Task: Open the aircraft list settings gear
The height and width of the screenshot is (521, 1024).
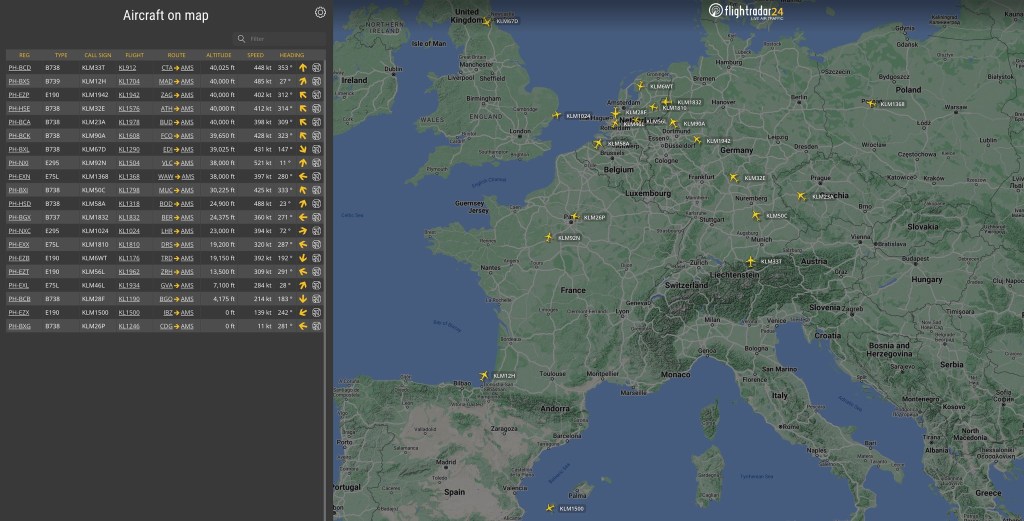Action: click(320, 13)
